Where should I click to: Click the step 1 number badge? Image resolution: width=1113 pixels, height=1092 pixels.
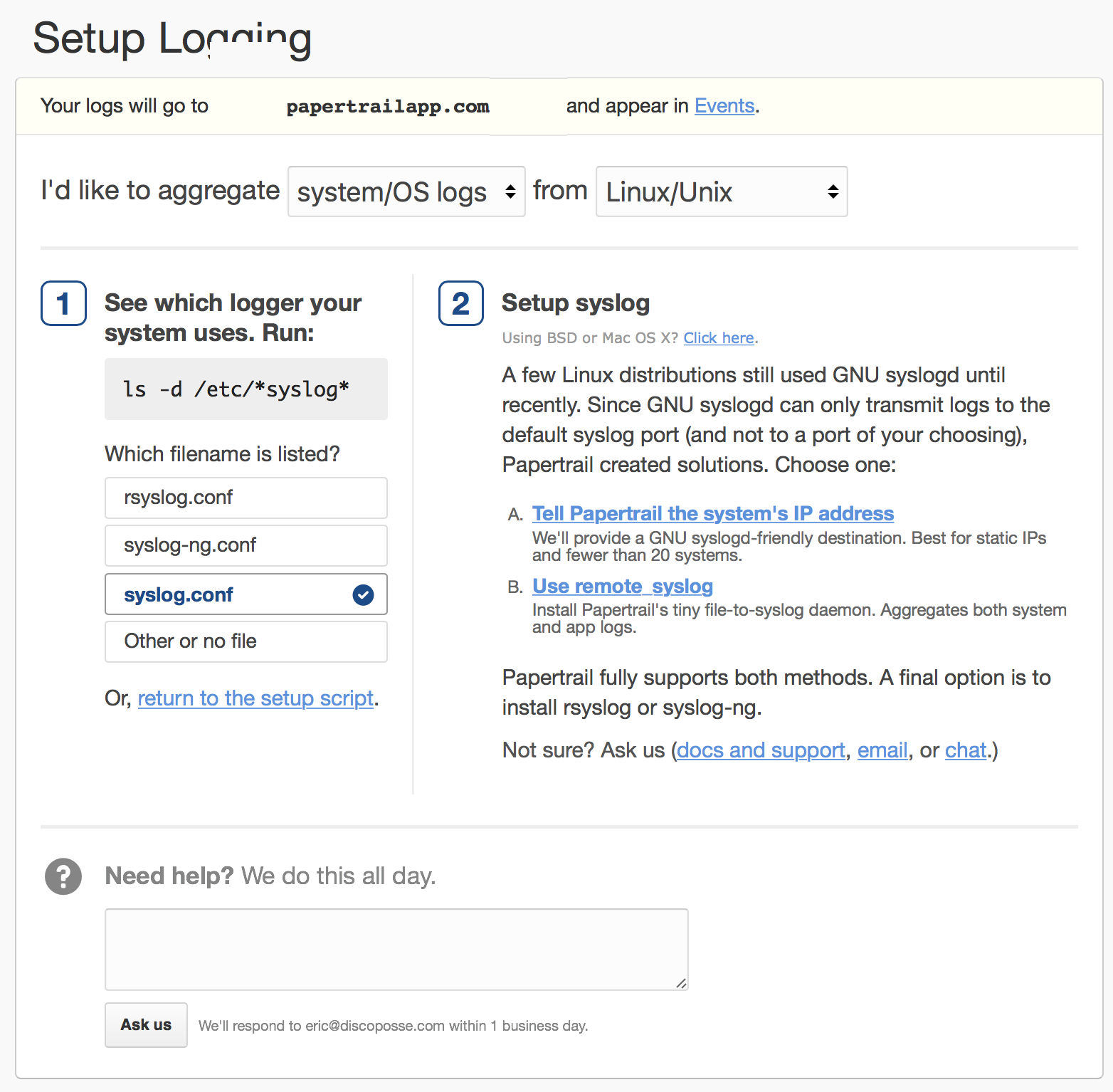(63, 303)
